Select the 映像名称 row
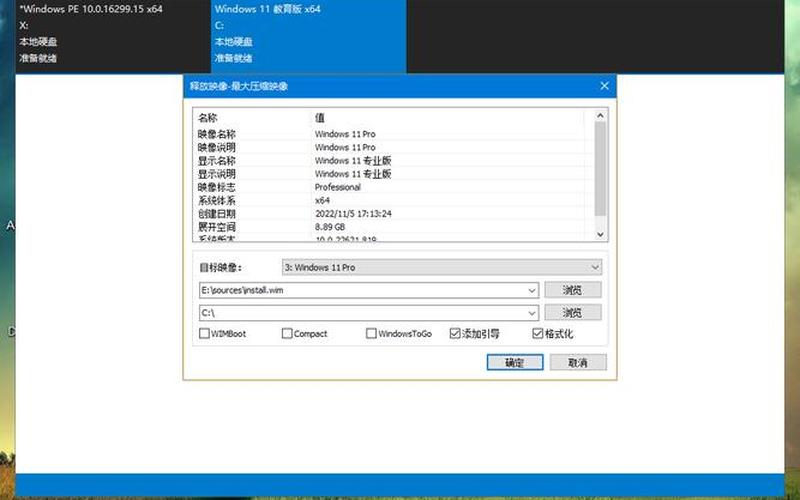 point(390,134)
